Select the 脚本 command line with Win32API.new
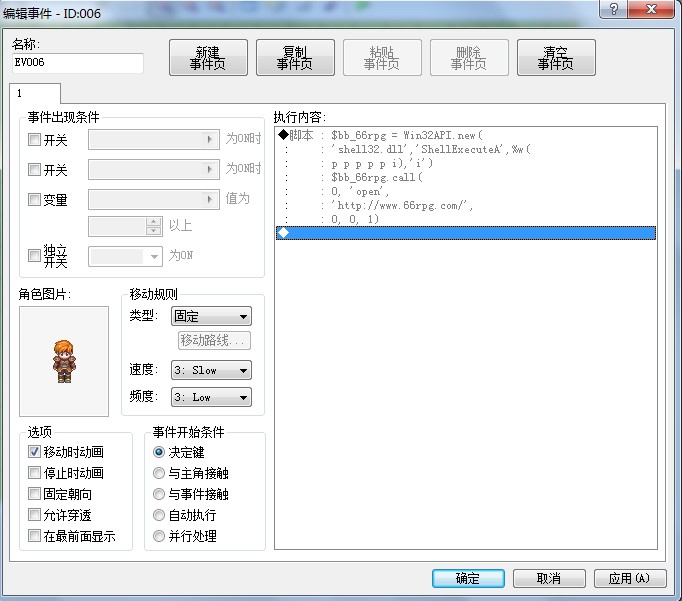This screenshot has width=682, height=601. pyautogui.click(x=466, y=135)
